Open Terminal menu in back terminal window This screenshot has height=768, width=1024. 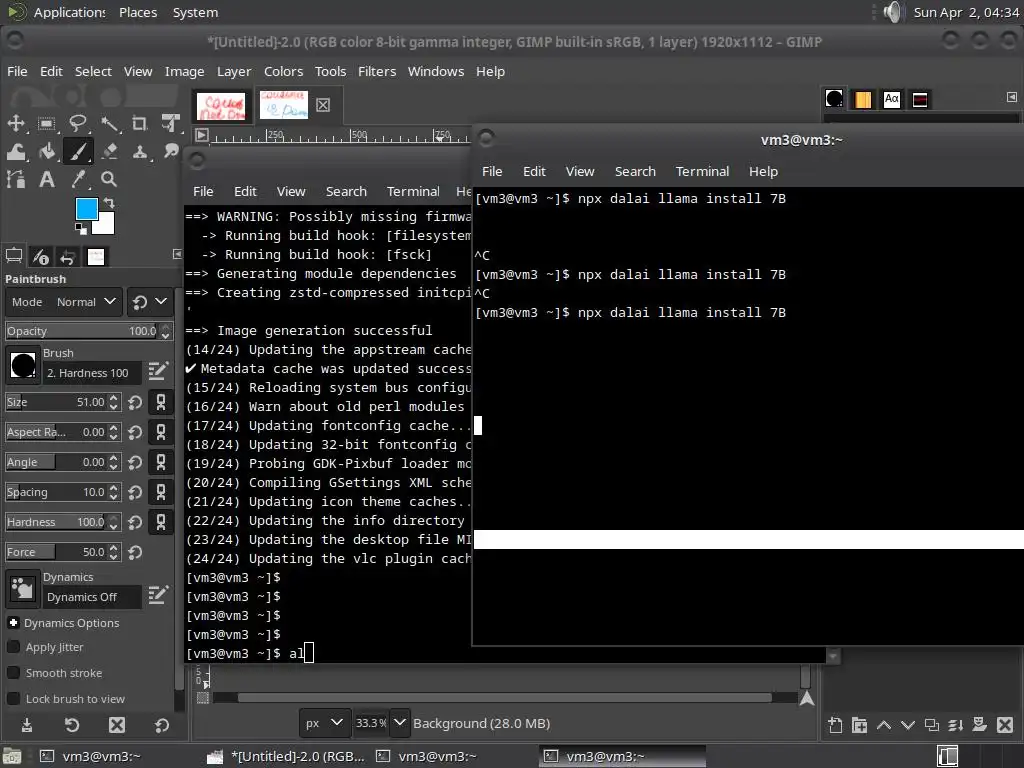click(413, 191)
